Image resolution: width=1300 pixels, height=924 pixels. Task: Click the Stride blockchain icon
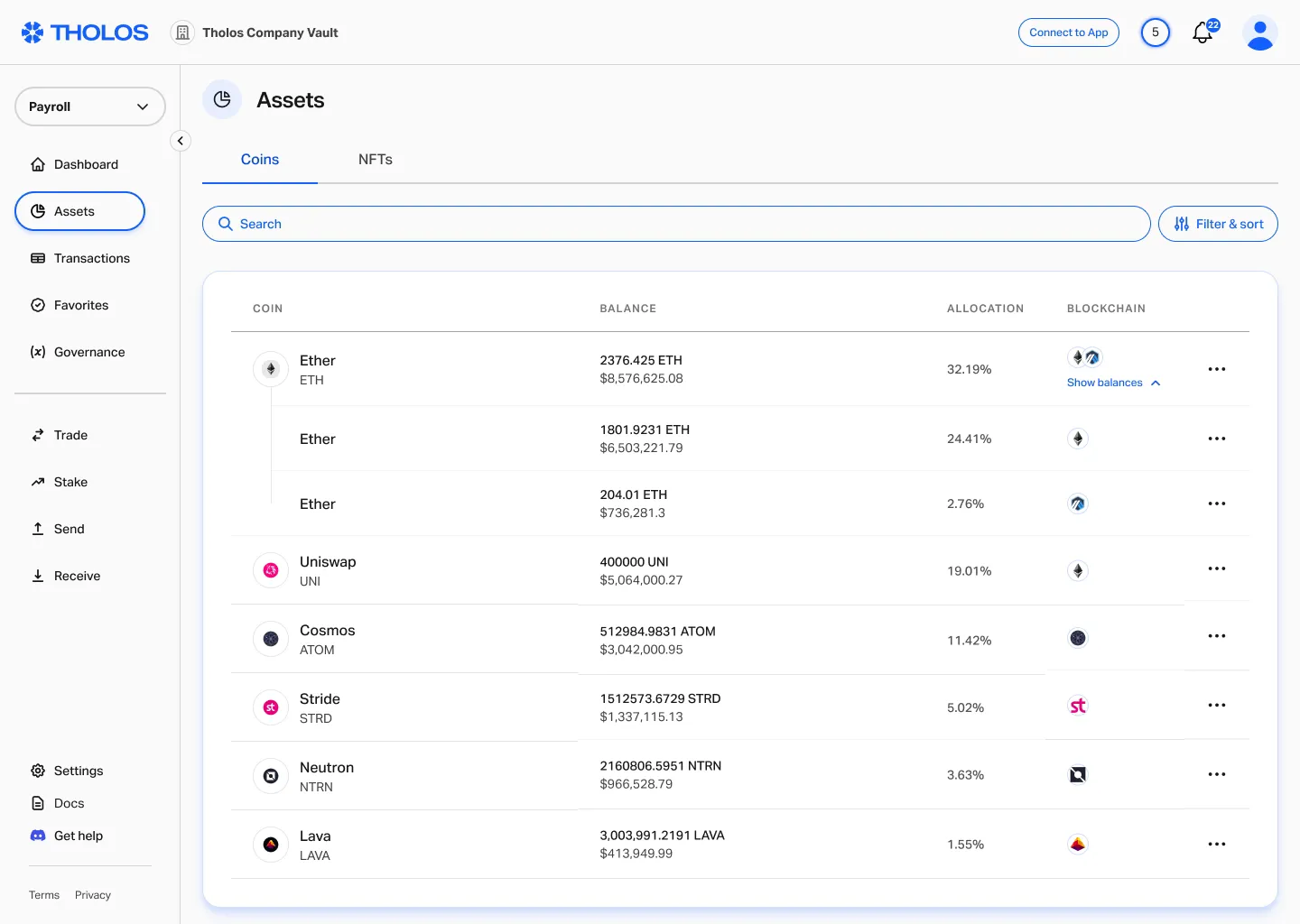tap(1078, 706)
